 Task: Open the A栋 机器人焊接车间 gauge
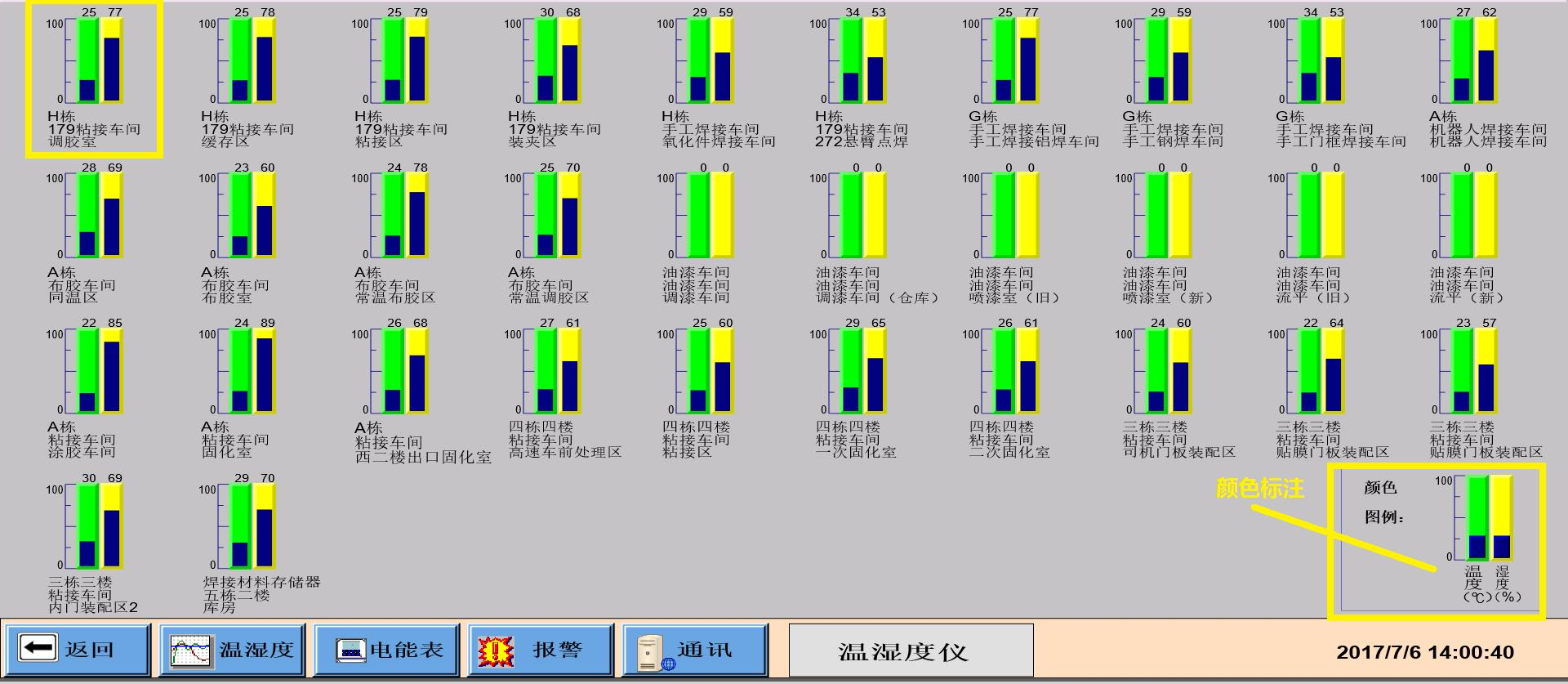1474,60
